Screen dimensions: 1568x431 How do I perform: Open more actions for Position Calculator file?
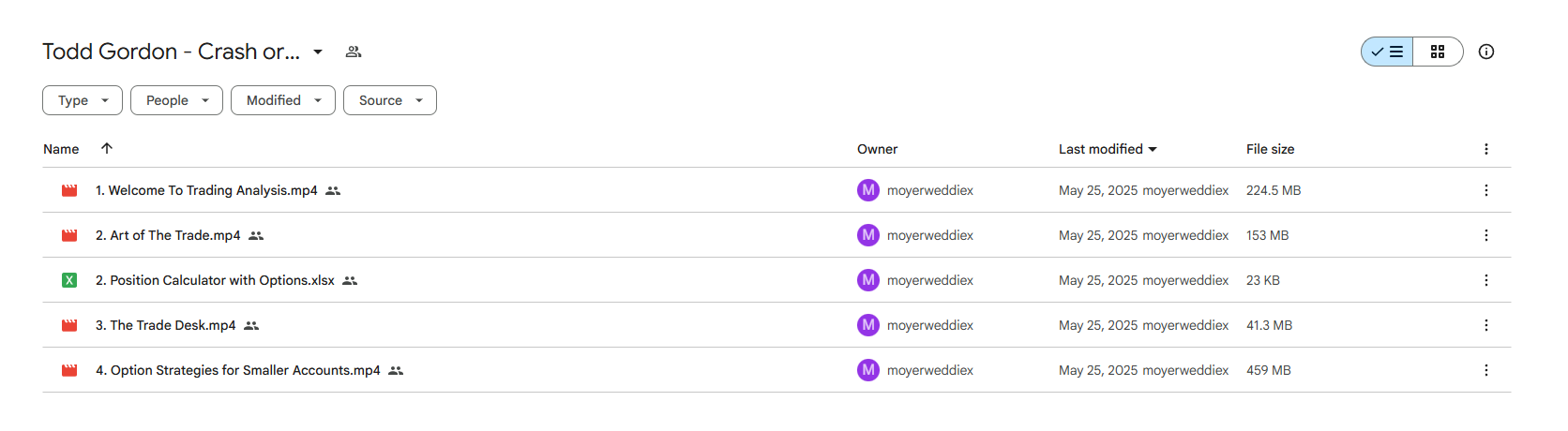1486,280
